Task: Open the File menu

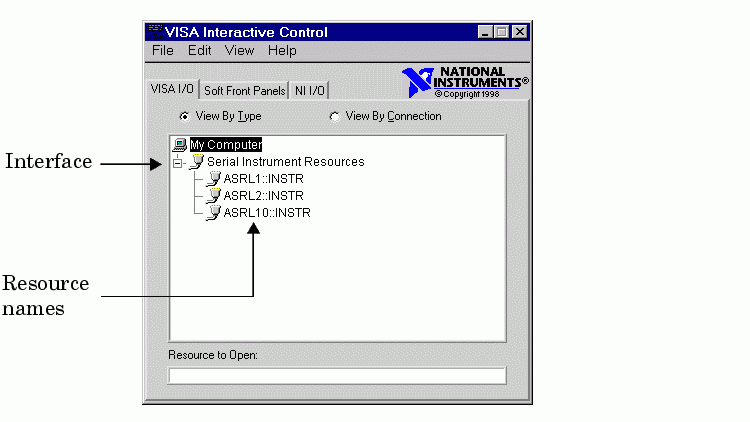Action: [x=163, y=50]
